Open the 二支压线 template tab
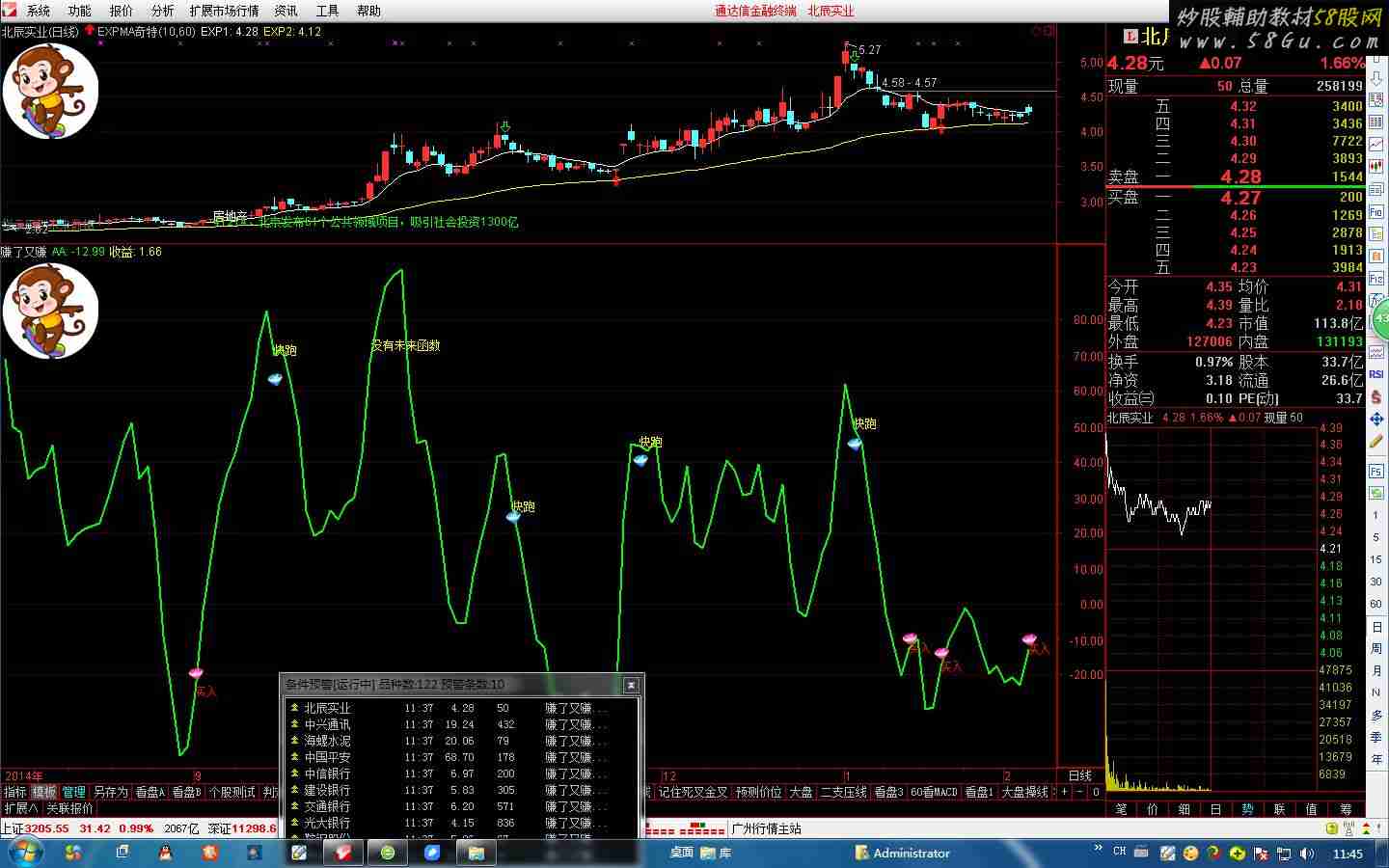Viewport: 1389px width, 868px height. (844, 792)
